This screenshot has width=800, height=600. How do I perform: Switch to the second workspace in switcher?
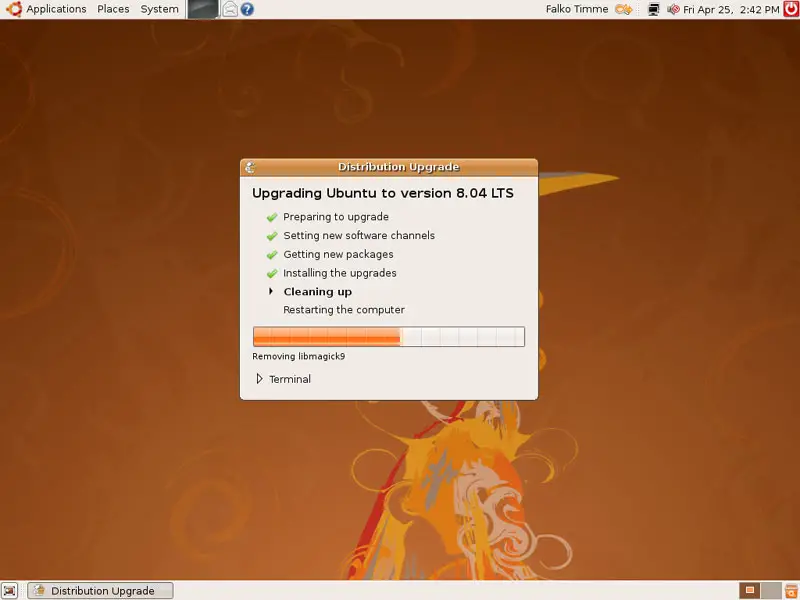(x=770, y=590)
